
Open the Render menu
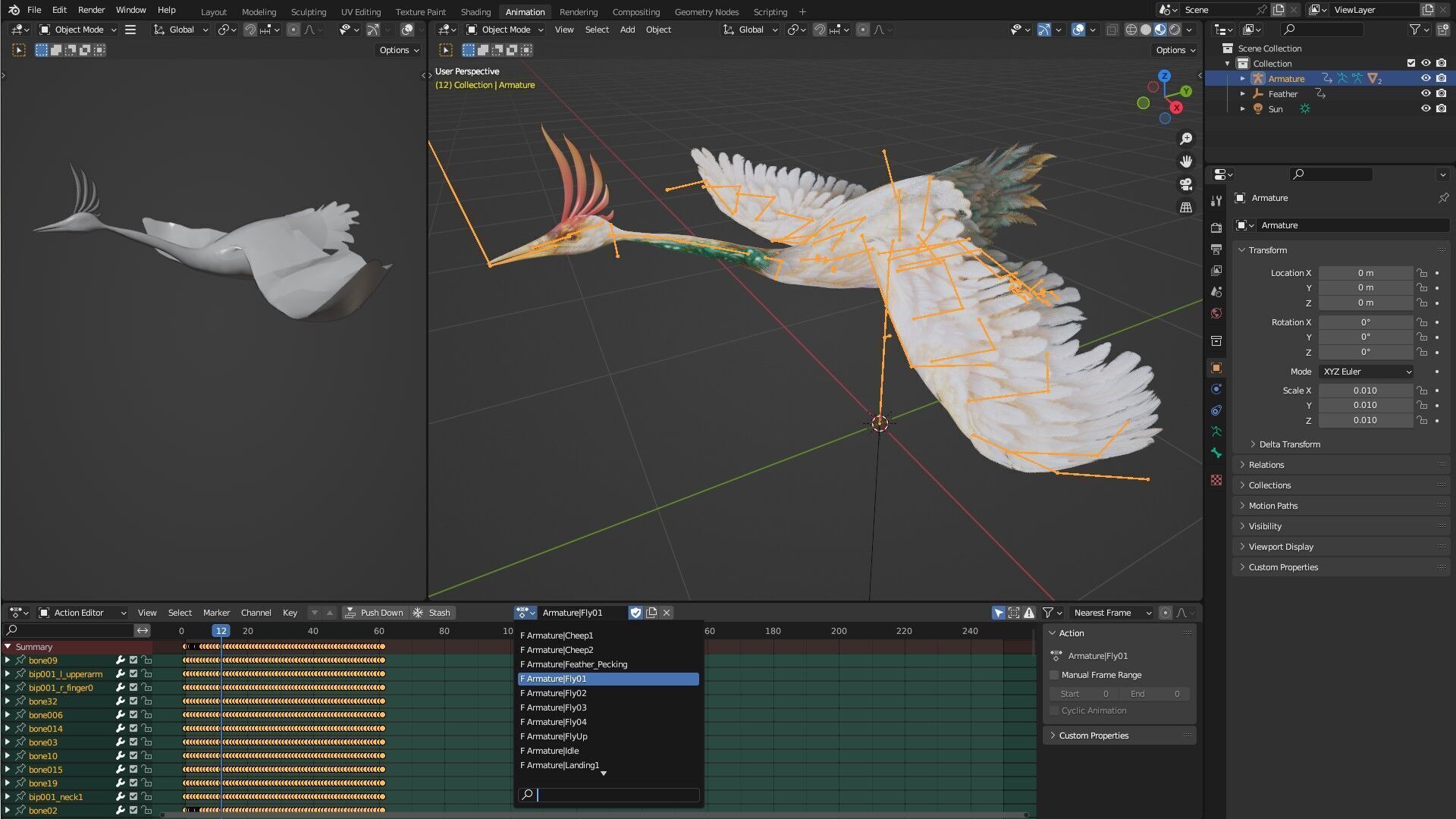pos(91,10)
